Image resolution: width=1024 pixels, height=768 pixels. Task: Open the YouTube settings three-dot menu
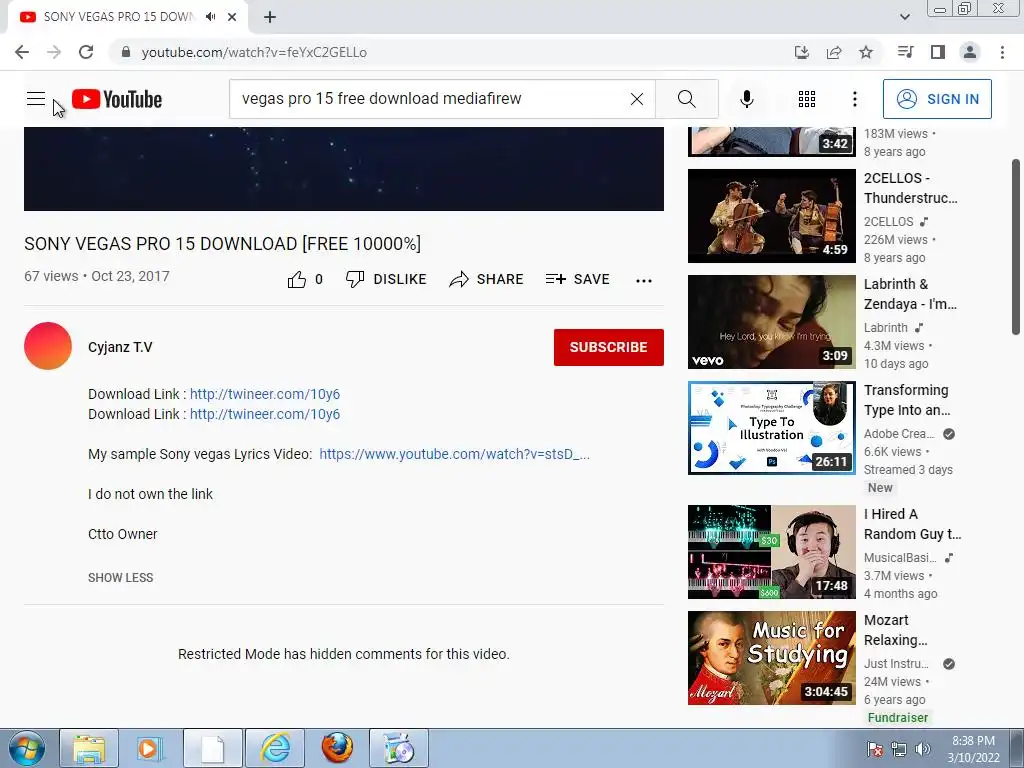855,99
